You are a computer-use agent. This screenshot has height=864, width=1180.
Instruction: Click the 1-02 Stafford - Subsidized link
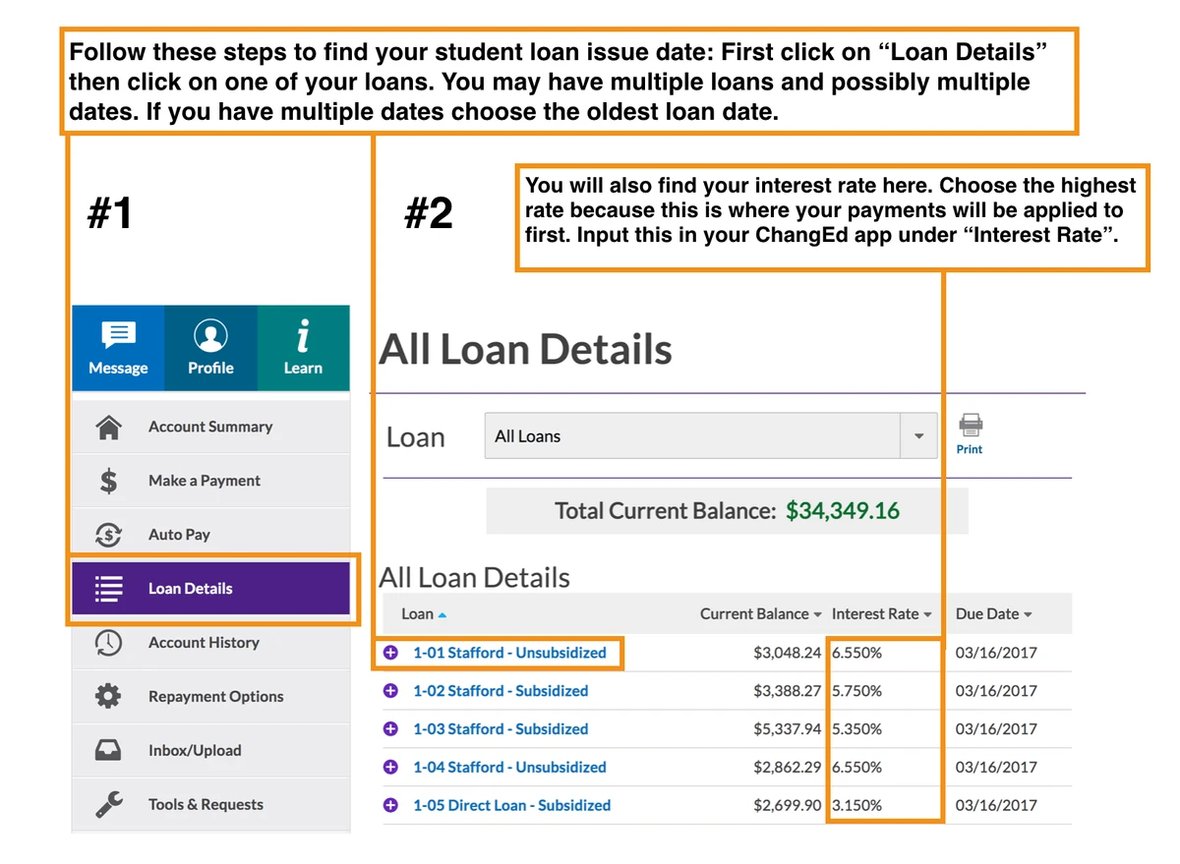[x=500, y=690]
